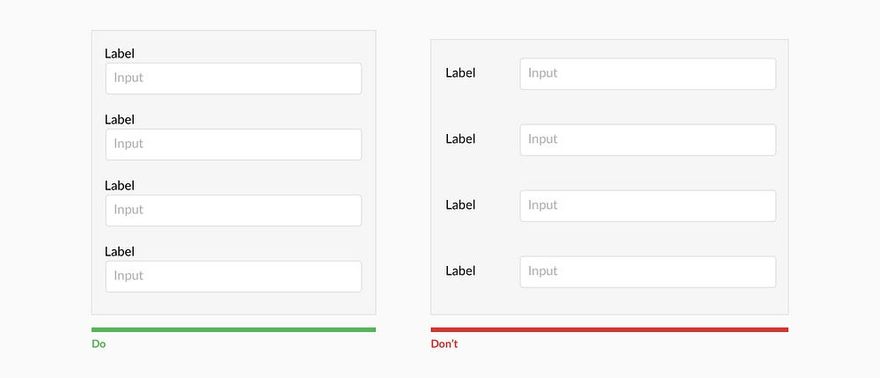Click the second Input field in the Don't form

tap(648, 140)
